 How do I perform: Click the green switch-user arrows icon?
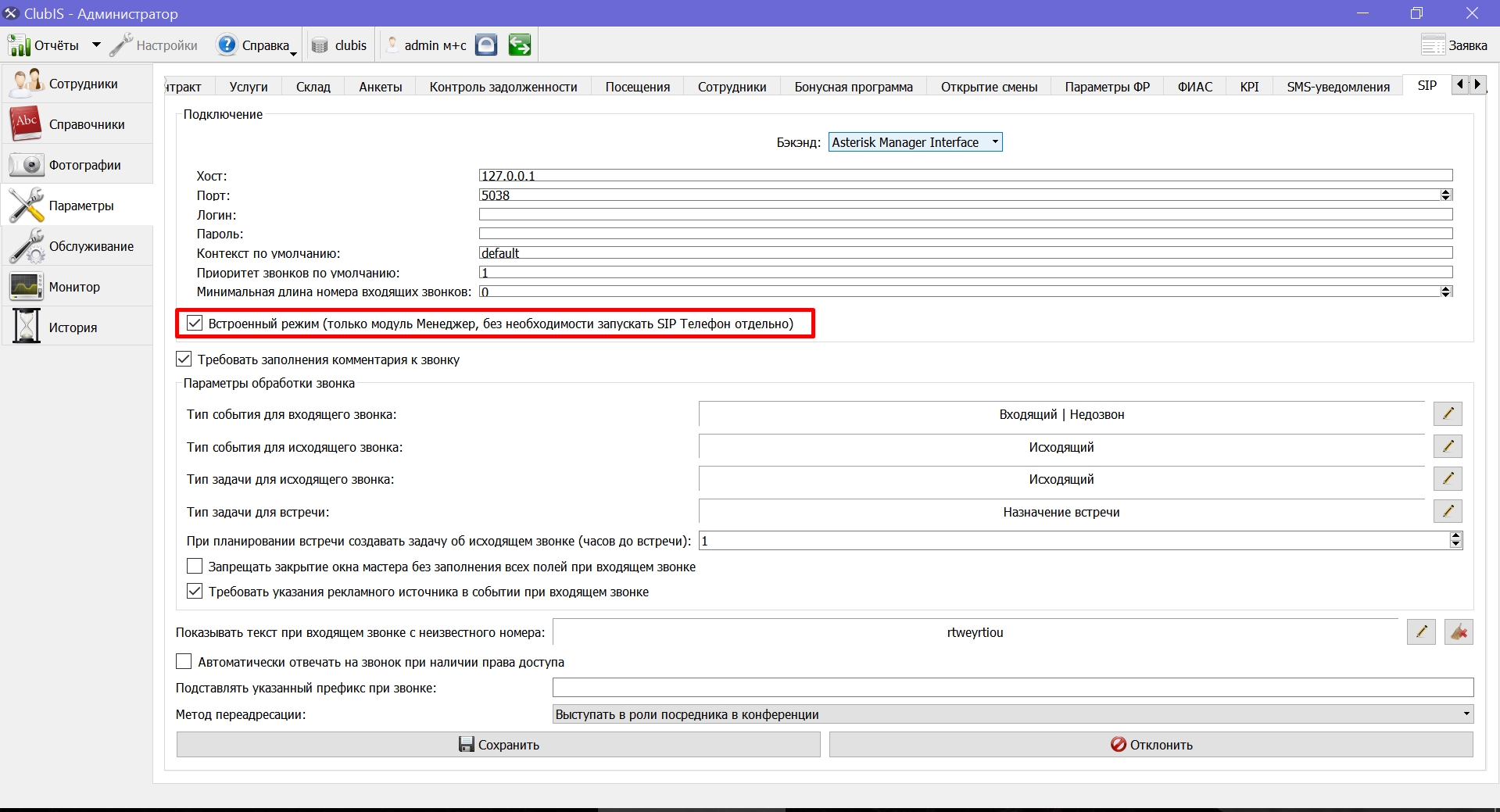click(x=520, y=45)
